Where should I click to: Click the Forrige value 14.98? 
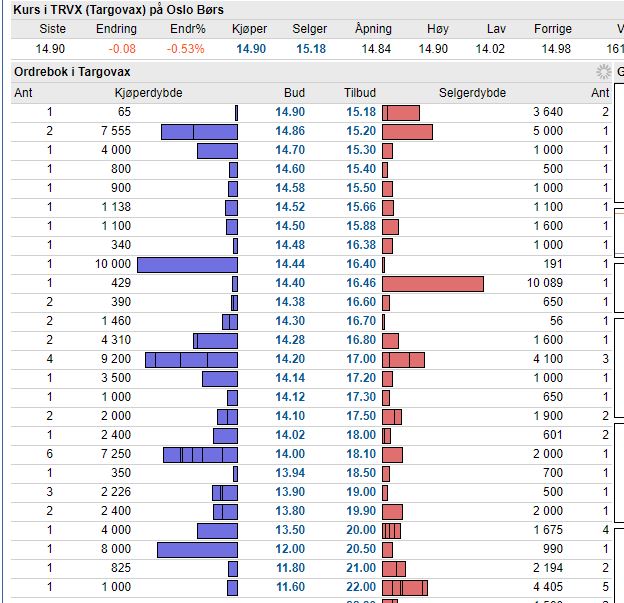click(x=556, y=49)
